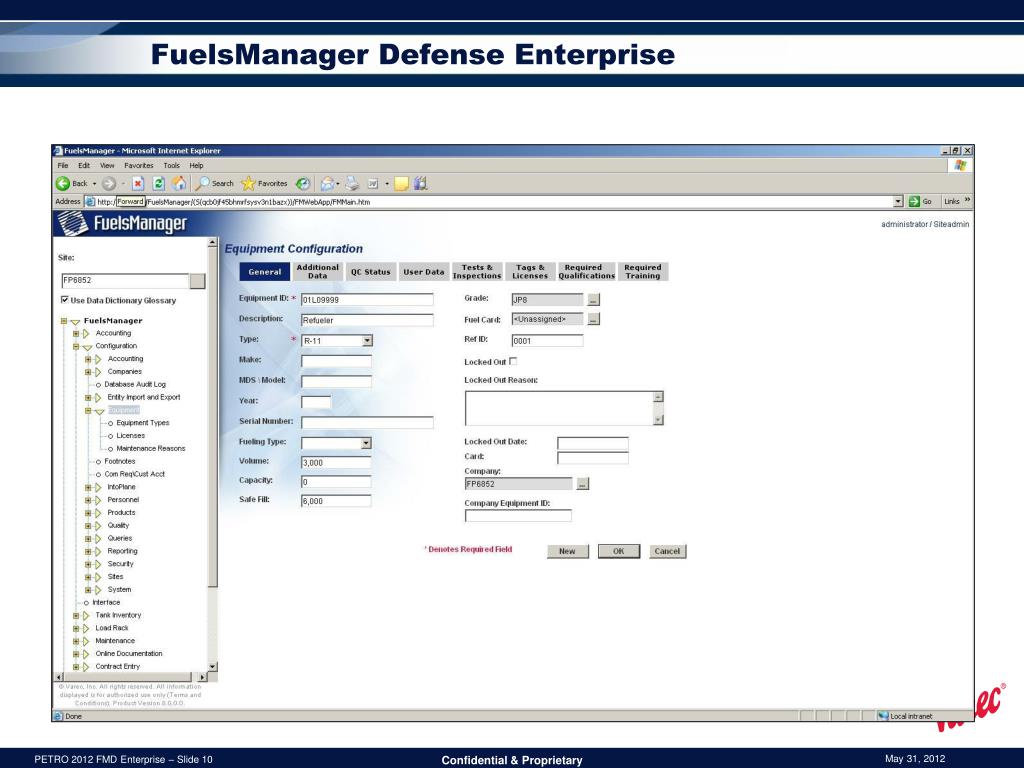Open the File menu
This screenshot has height=768, width=1024.
[x=63, y=165]
